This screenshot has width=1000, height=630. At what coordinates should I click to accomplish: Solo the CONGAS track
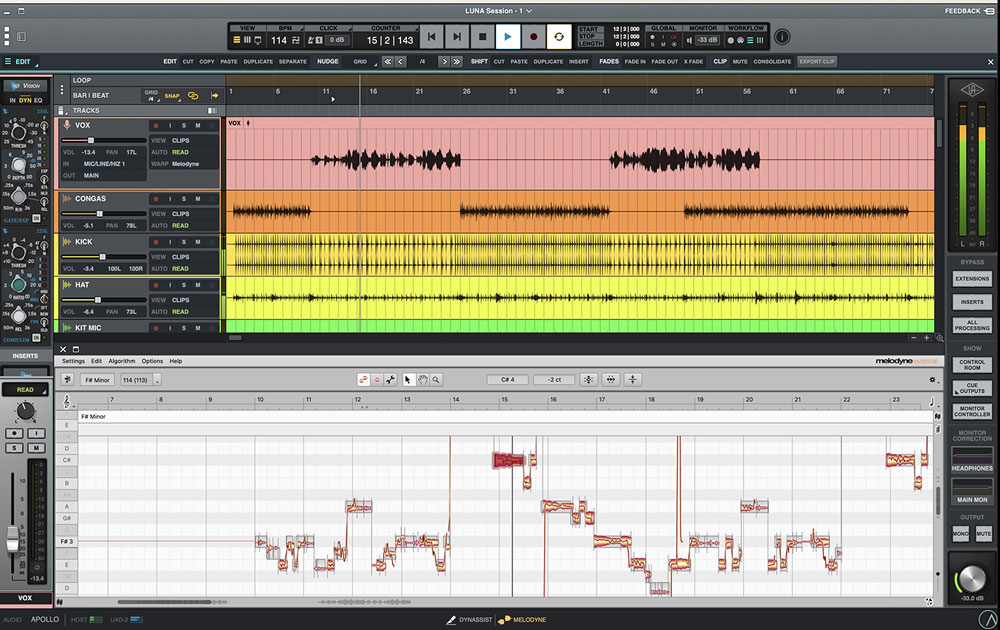pos(184,199)
